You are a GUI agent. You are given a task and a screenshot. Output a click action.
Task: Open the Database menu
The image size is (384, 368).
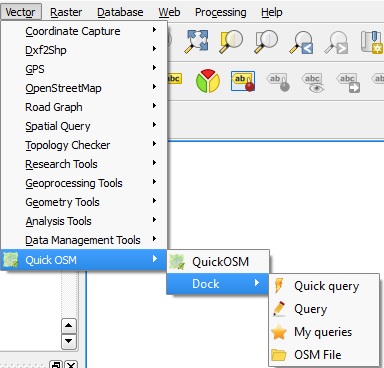120,12
